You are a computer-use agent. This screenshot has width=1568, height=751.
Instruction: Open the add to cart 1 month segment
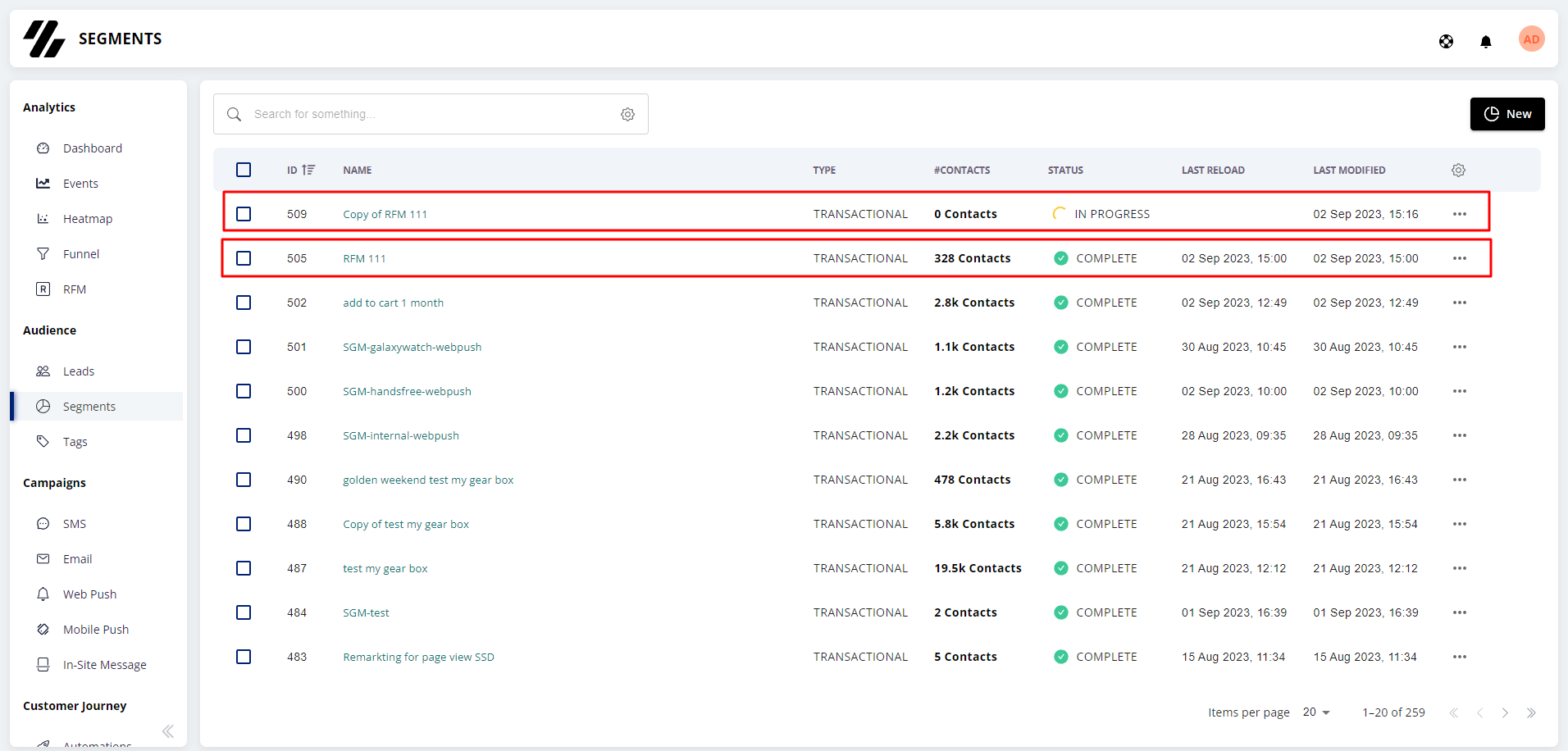(393, 303)
